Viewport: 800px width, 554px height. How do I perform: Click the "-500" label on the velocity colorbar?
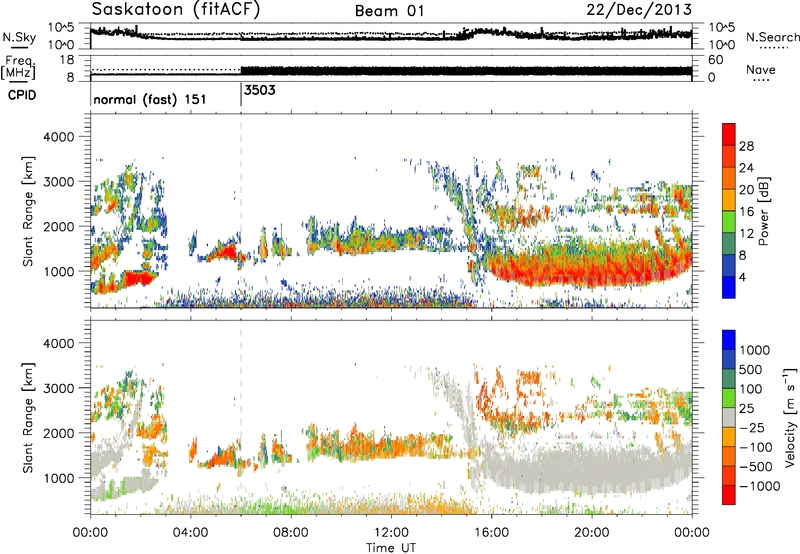click(x=756, y=467)
